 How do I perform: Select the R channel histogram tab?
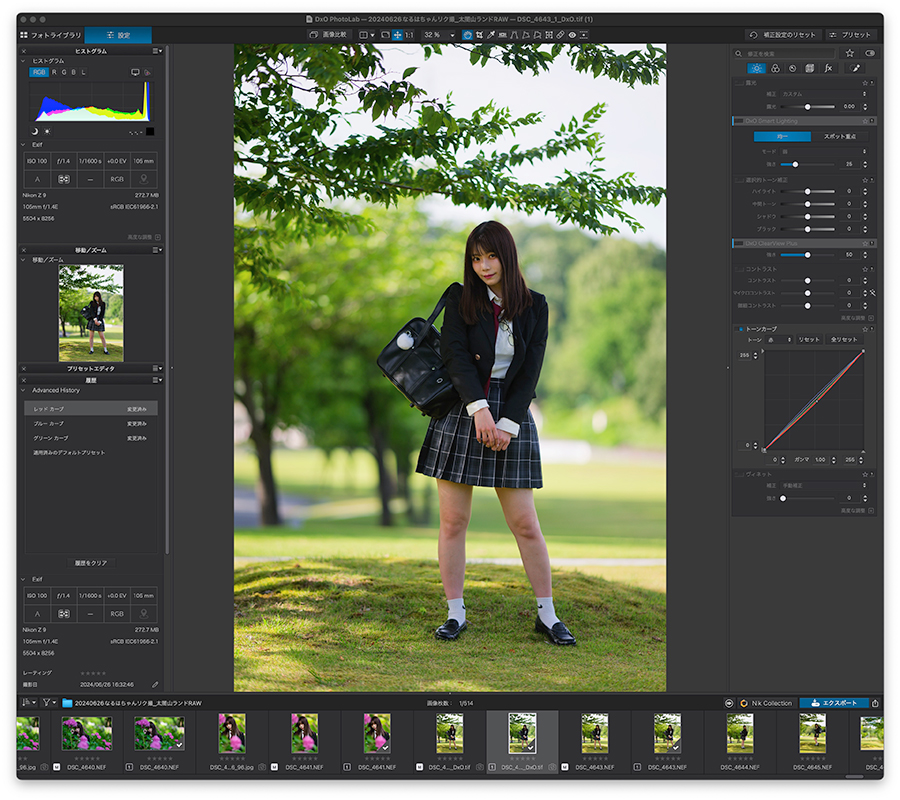coord(55,72)
